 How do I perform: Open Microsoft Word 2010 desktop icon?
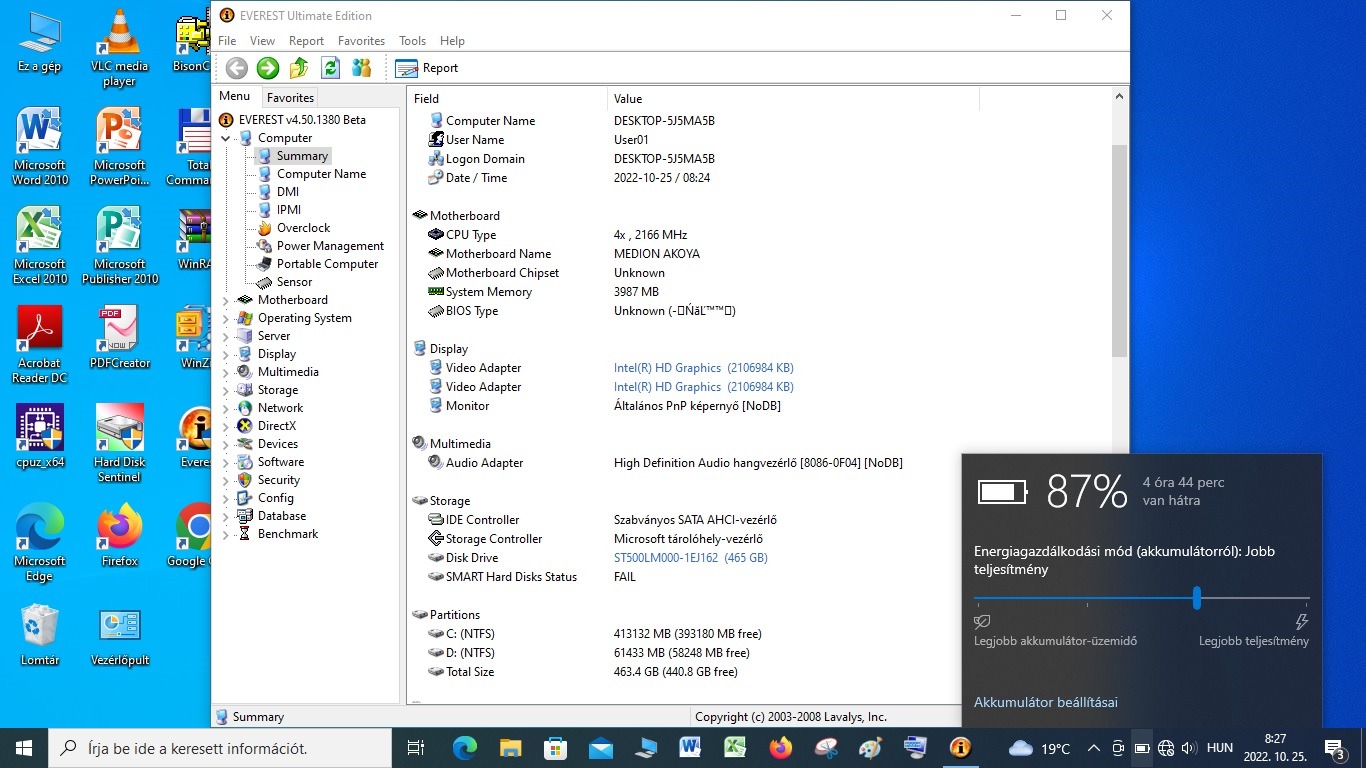click(40, 147)
